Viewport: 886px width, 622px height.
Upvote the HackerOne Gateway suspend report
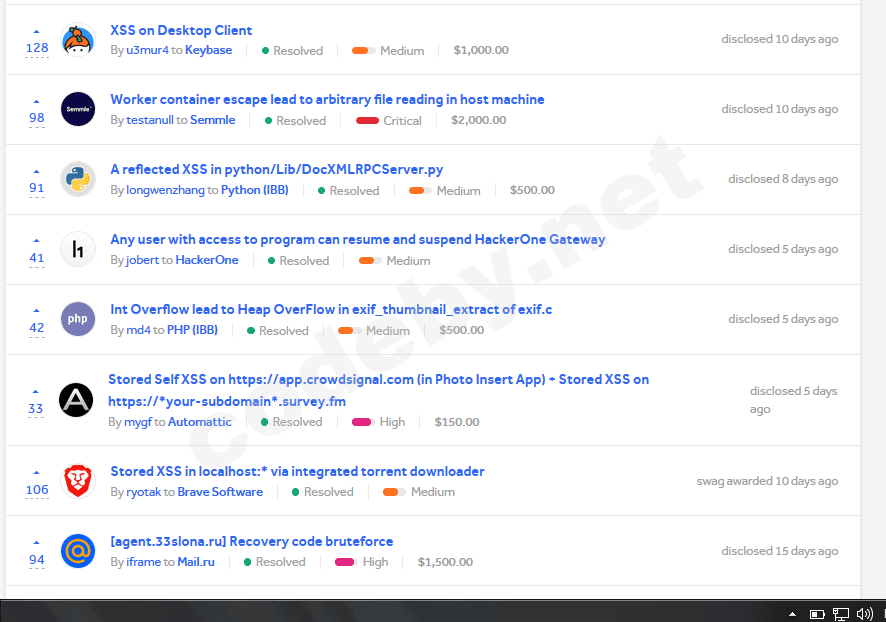click(37, 241)
